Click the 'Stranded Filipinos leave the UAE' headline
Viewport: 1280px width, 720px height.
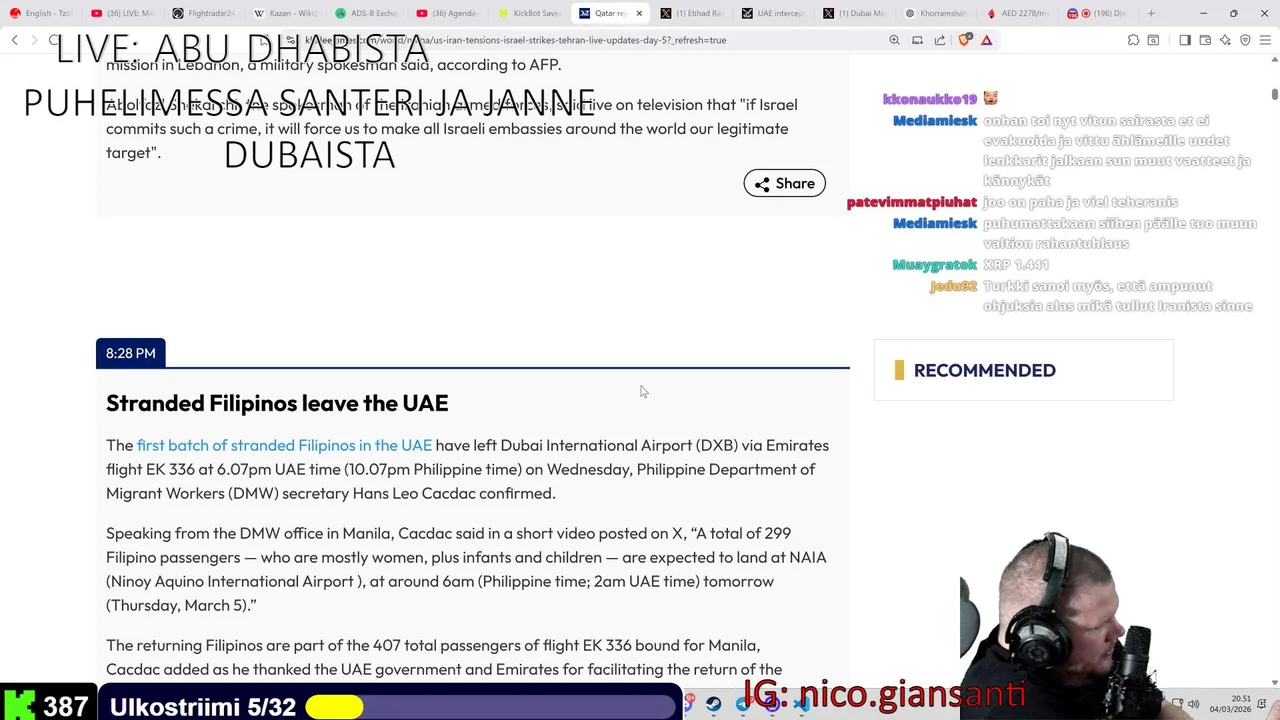pyautogui.click(x=277, y=403)
